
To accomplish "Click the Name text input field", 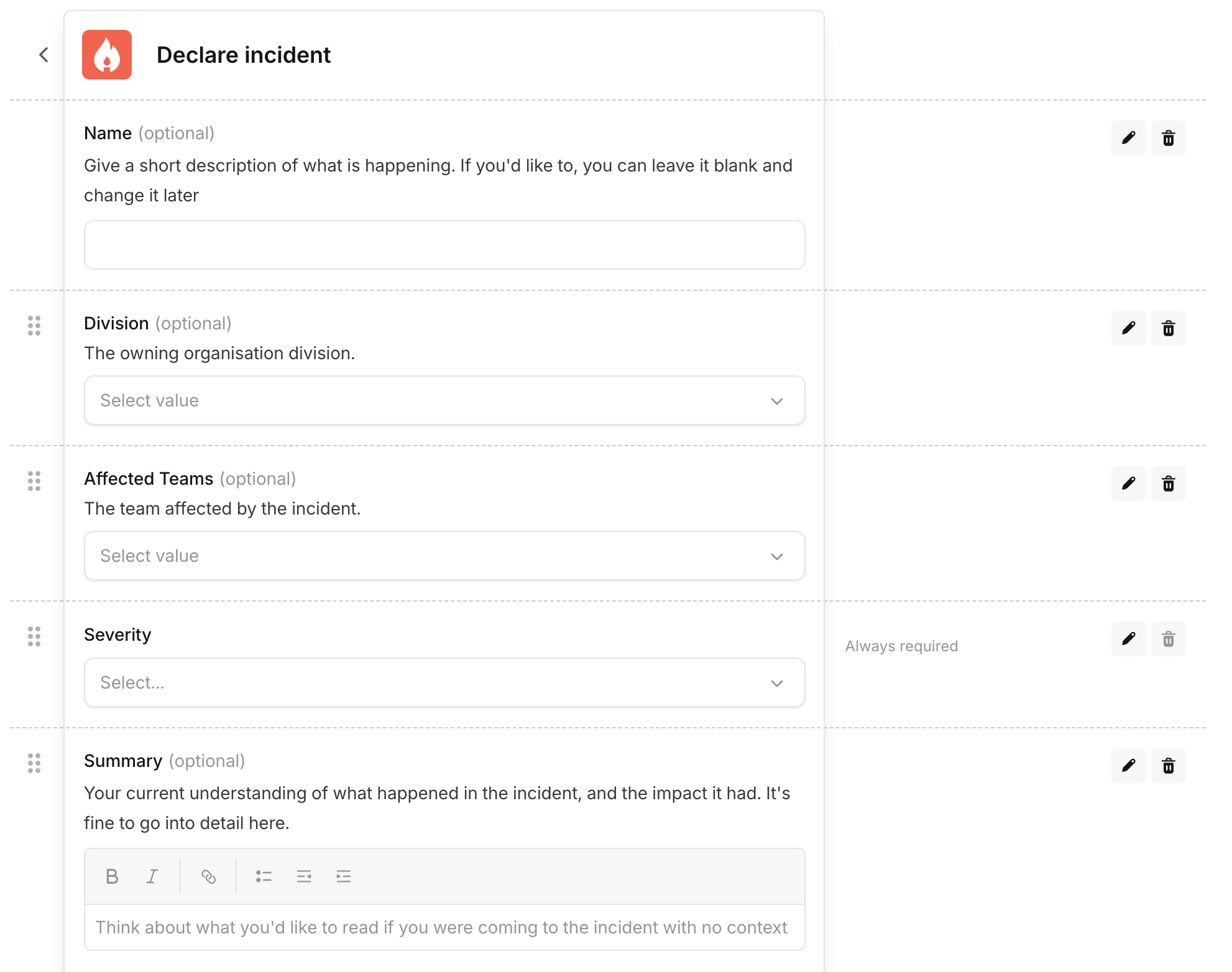I will click(x=444, y=245).
